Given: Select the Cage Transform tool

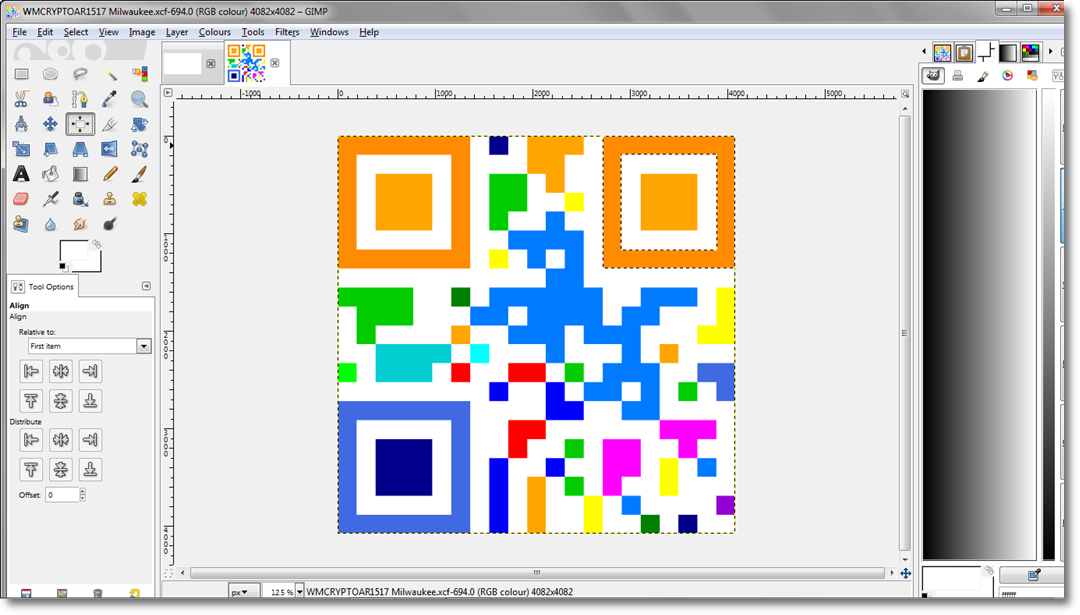Looking at the screenshot, I should (x=139, y=149).
